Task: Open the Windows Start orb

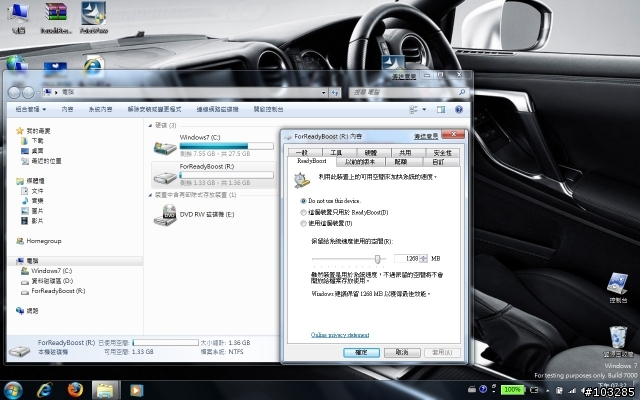Action: pyautogui.click(x=13, y=390)
